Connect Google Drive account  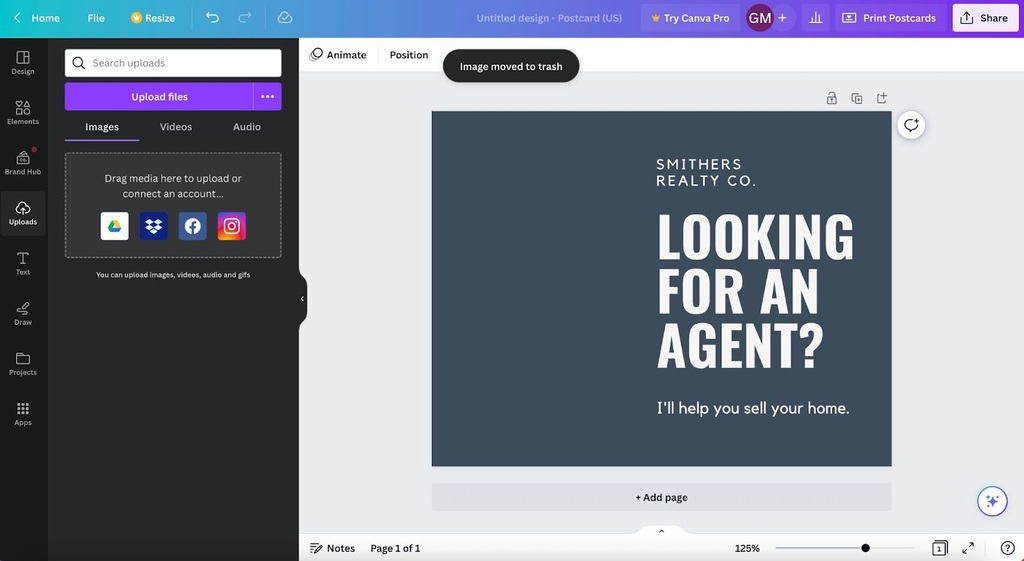pyautogui.click(x=114, y=226)
